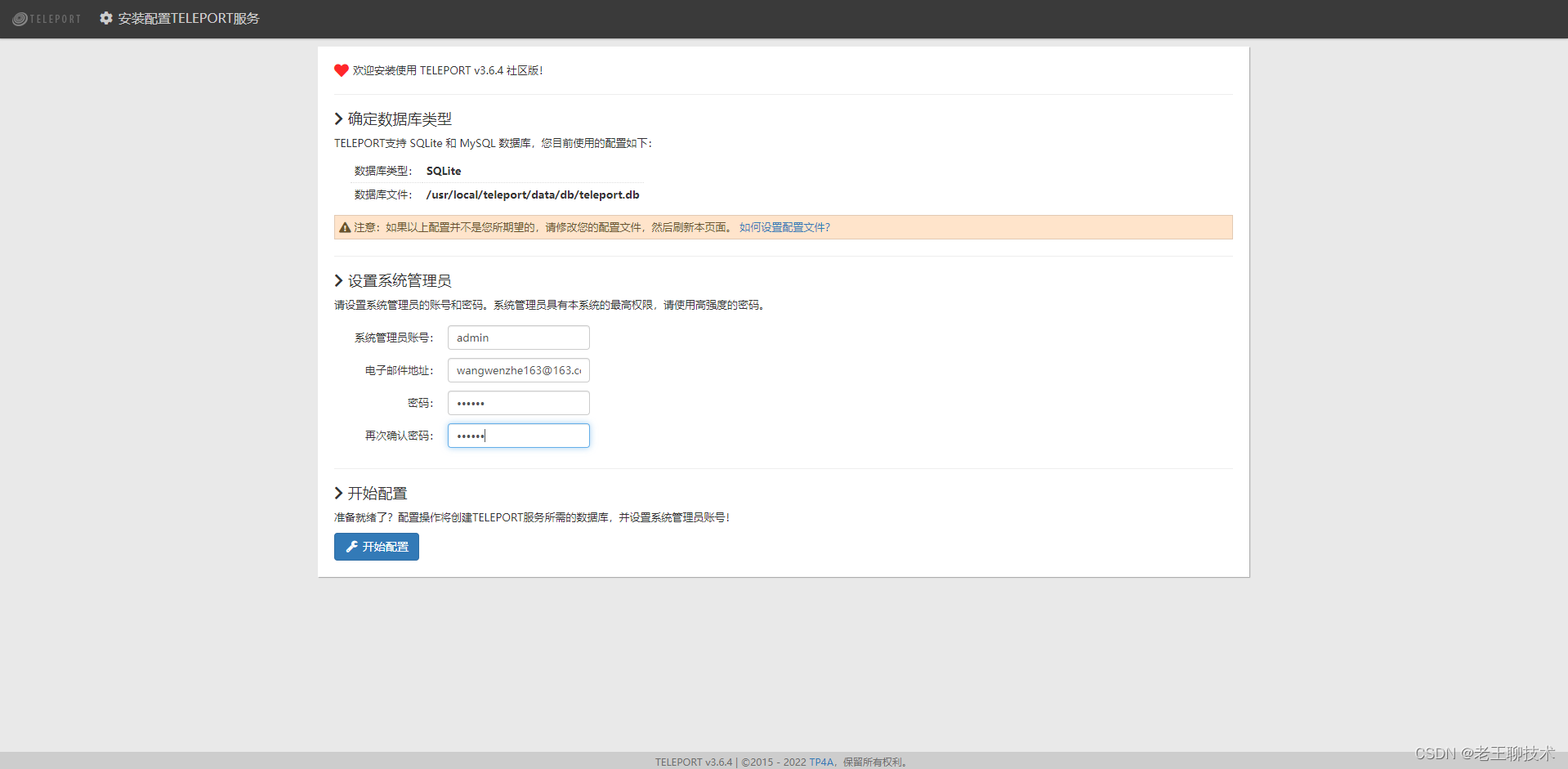The height and width of the screenshot is (769, 1568).
Task: Expand the 开始配置 section chevron
Action: [338, 493]
